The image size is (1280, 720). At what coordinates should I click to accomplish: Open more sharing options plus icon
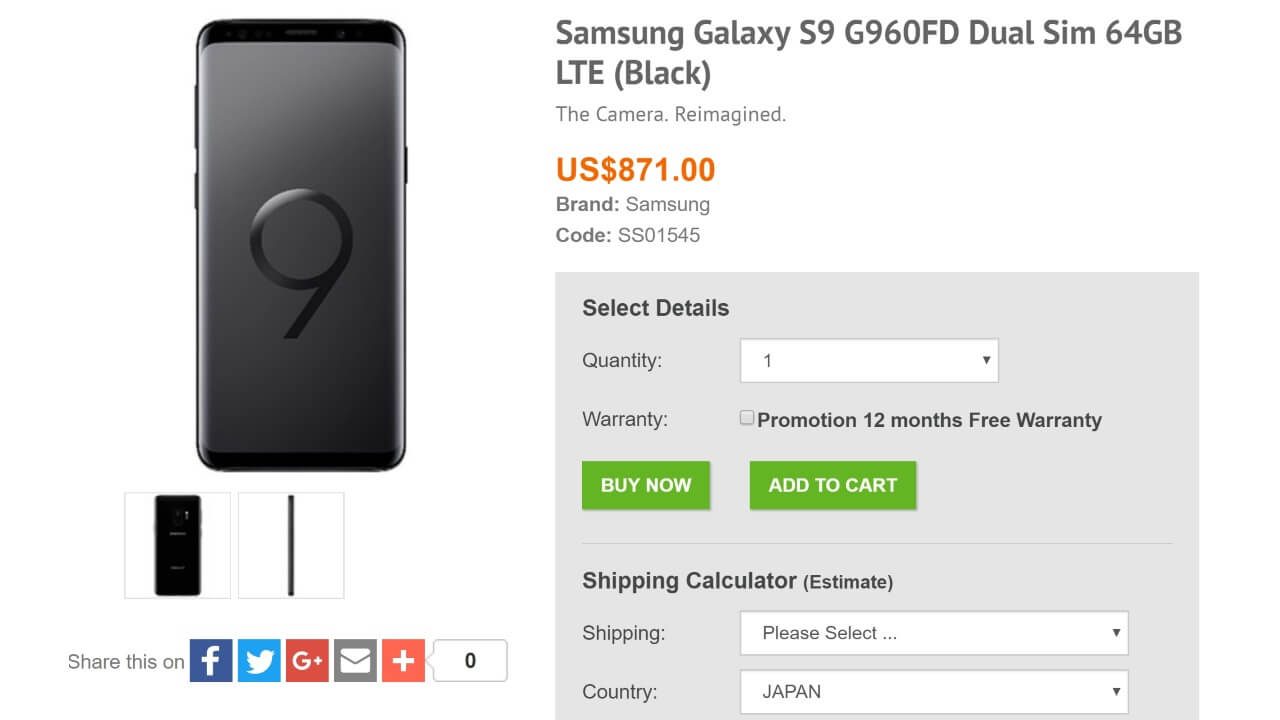[x=403, y=661]
